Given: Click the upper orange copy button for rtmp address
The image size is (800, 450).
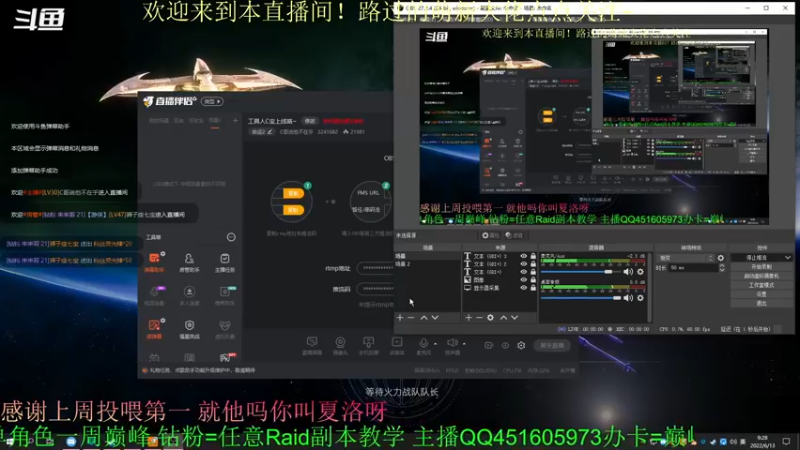Looking at the screenshot, I should pos(293,193).
